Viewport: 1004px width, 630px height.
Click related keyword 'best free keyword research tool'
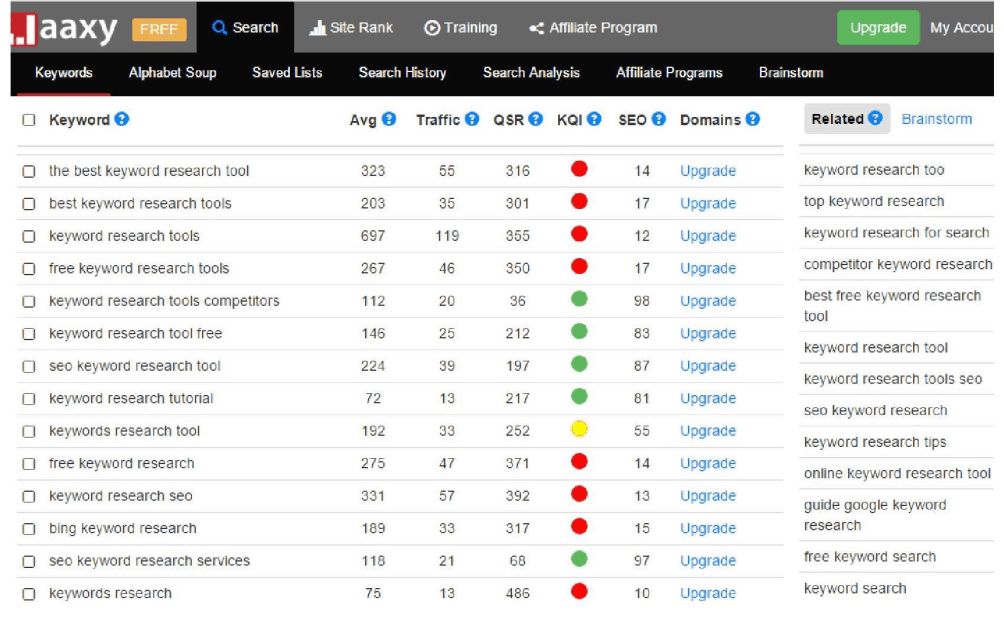892,306
